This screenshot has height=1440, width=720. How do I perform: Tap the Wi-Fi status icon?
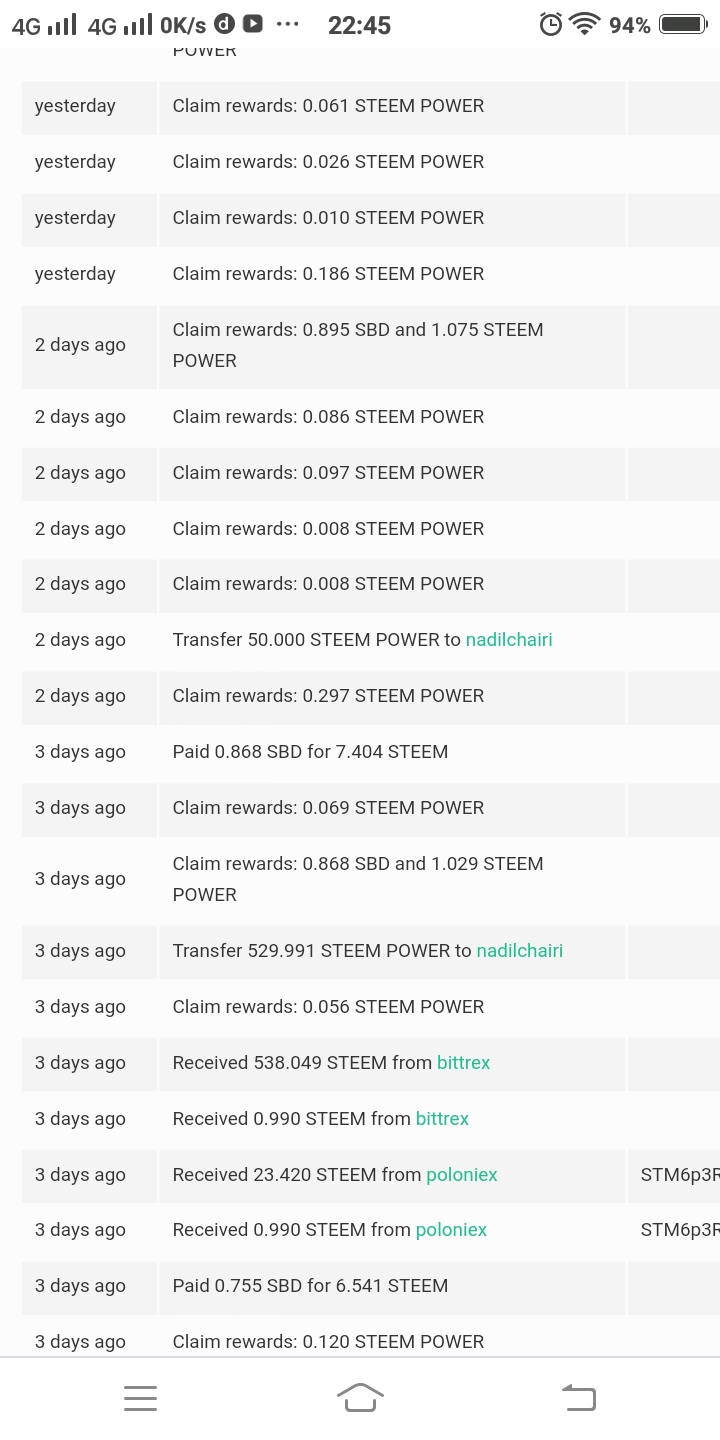tap(584, 25)
